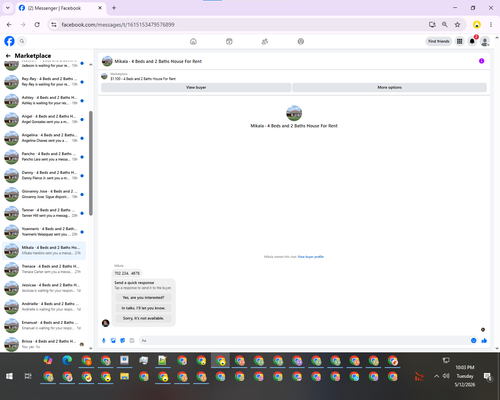Open the Andrielle conversation
The image size is (500, 400).
44,307
